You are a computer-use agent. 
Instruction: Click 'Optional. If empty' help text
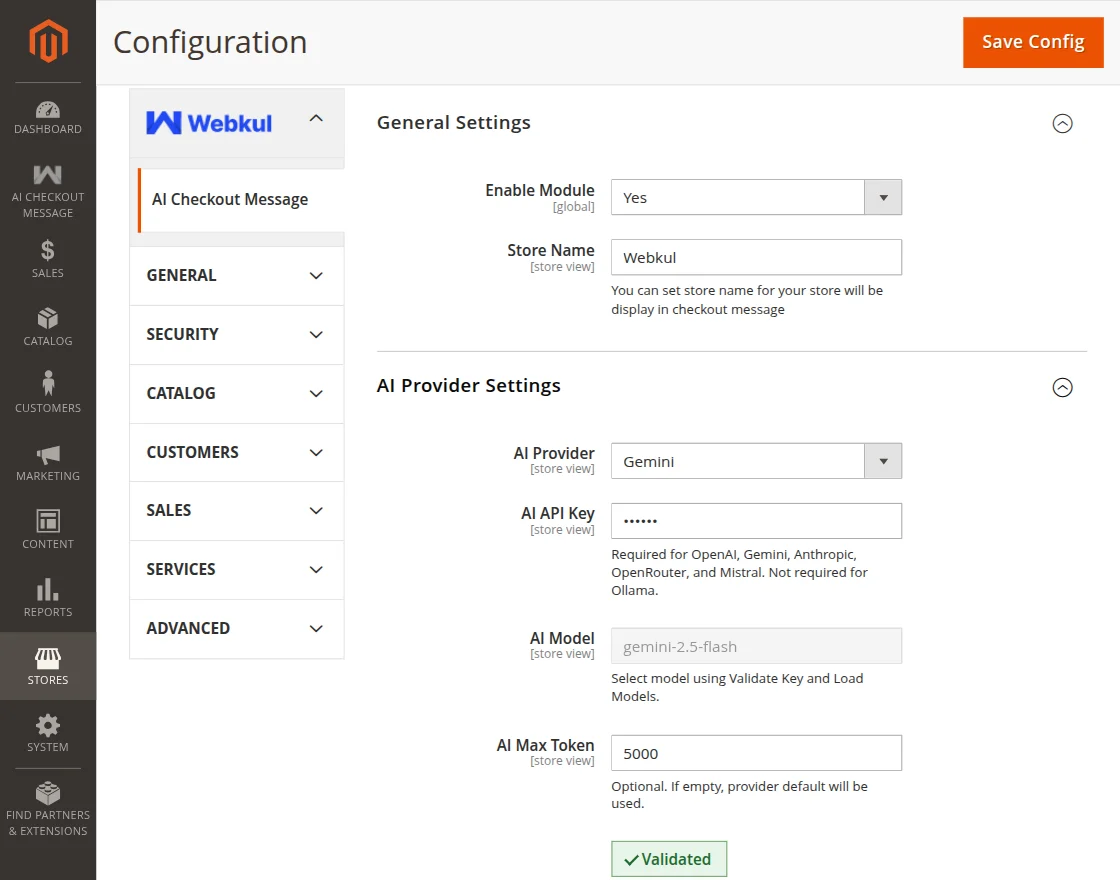point(739,794)
